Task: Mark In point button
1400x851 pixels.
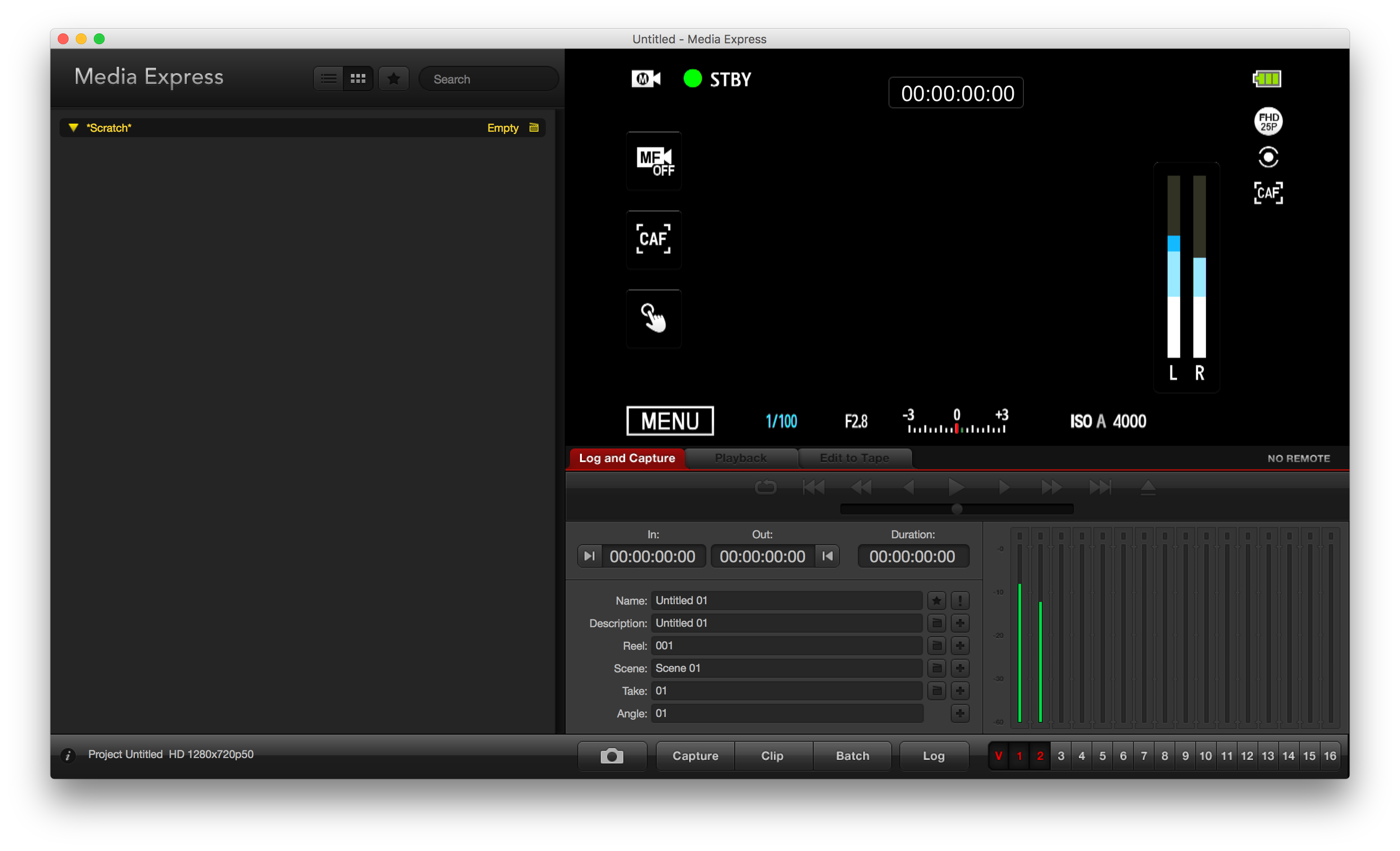Action: [x=590, y=556]
